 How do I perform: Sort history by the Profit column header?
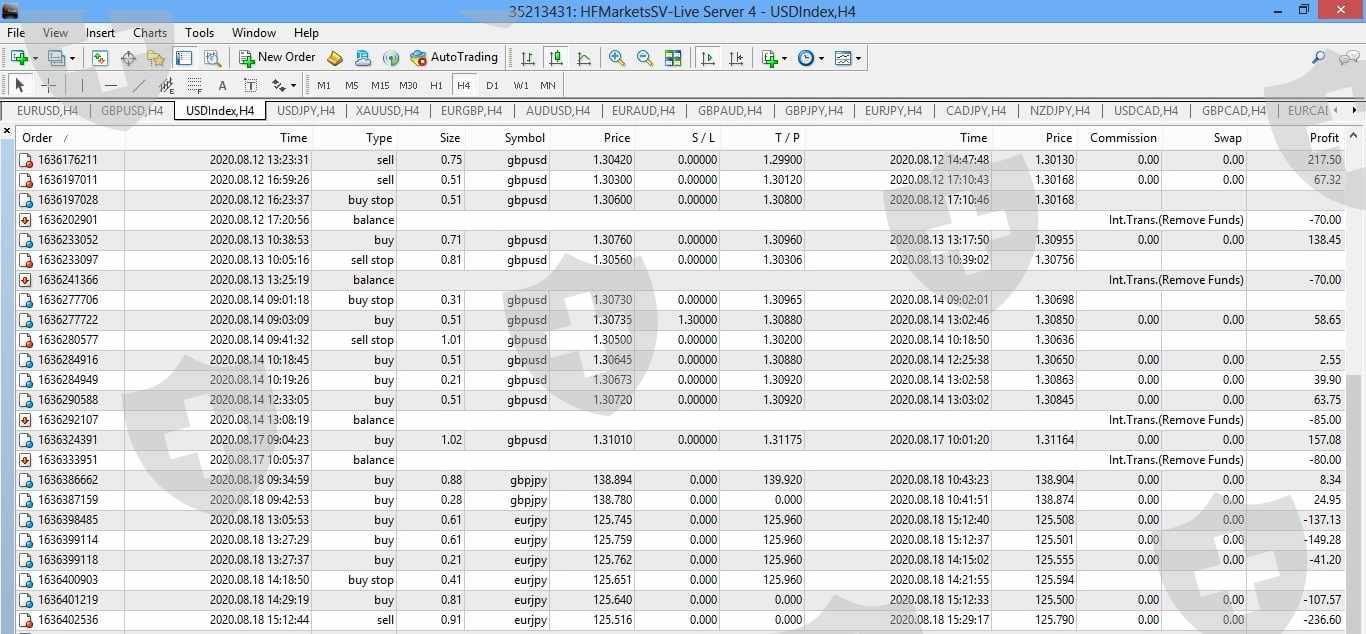pyautogui.click(x=1324, y=138)
